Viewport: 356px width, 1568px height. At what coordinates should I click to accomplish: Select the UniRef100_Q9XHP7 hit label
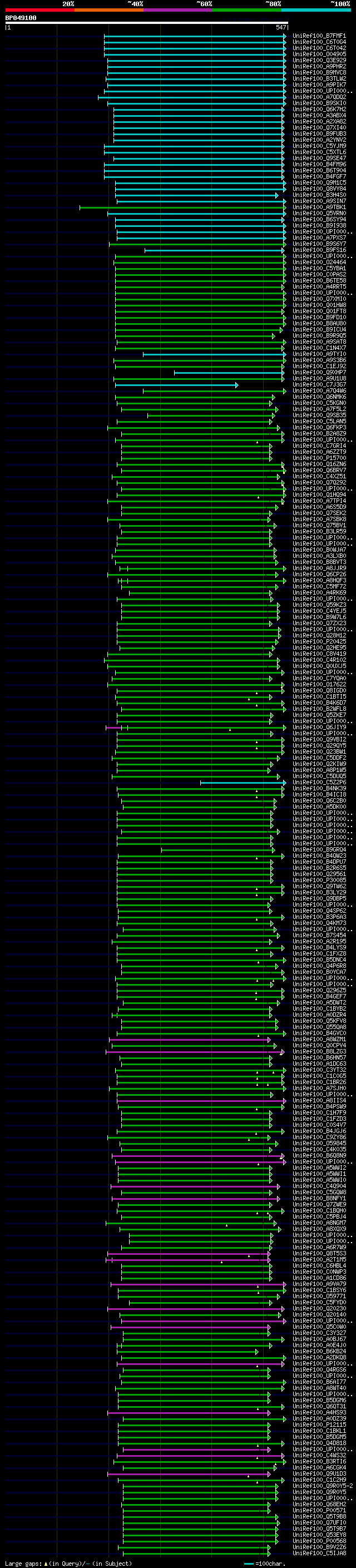pos(319,373)
